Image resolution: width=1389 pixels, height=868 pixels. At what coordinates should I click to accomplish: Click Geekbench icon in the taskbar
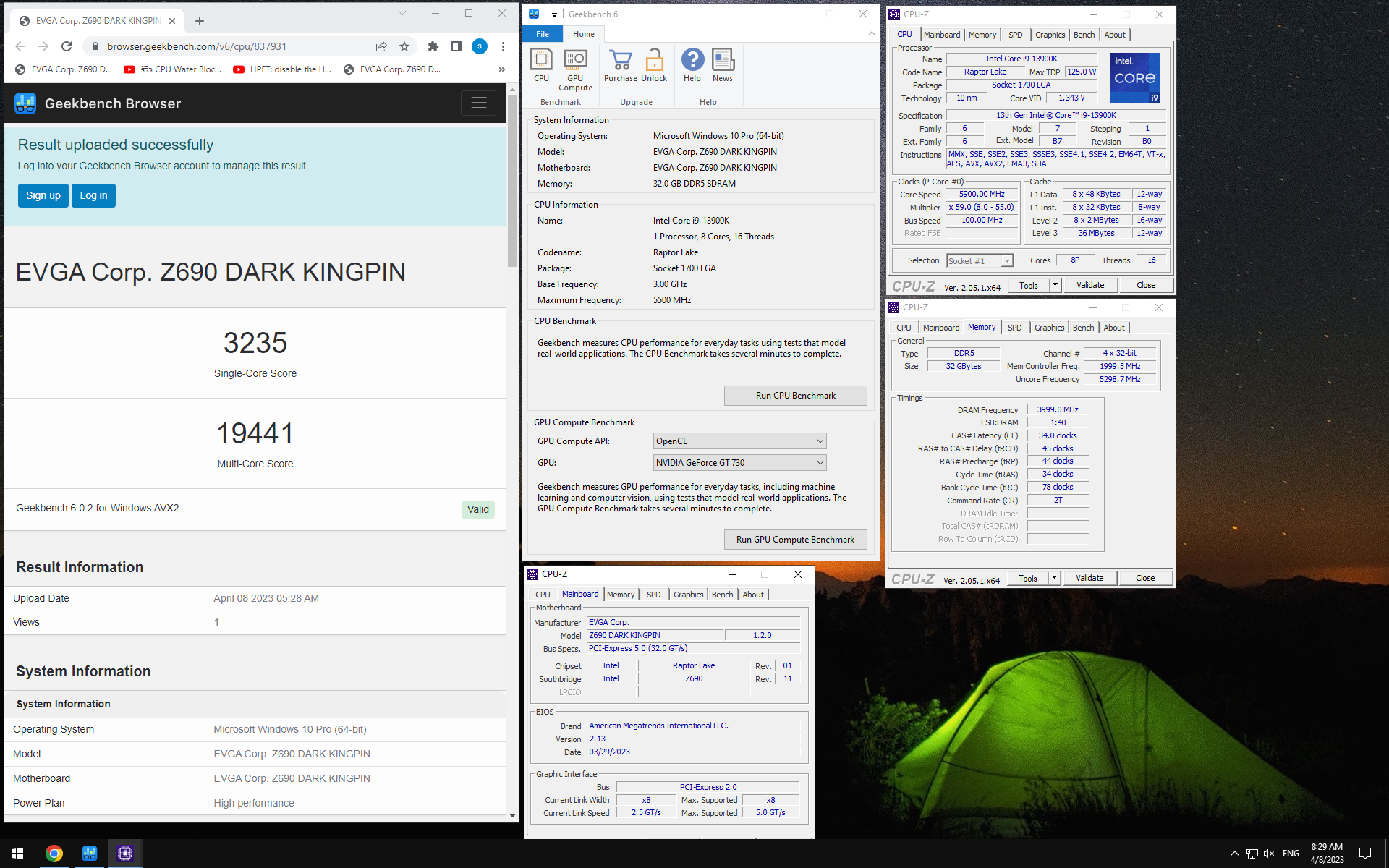tap(90, 854)
